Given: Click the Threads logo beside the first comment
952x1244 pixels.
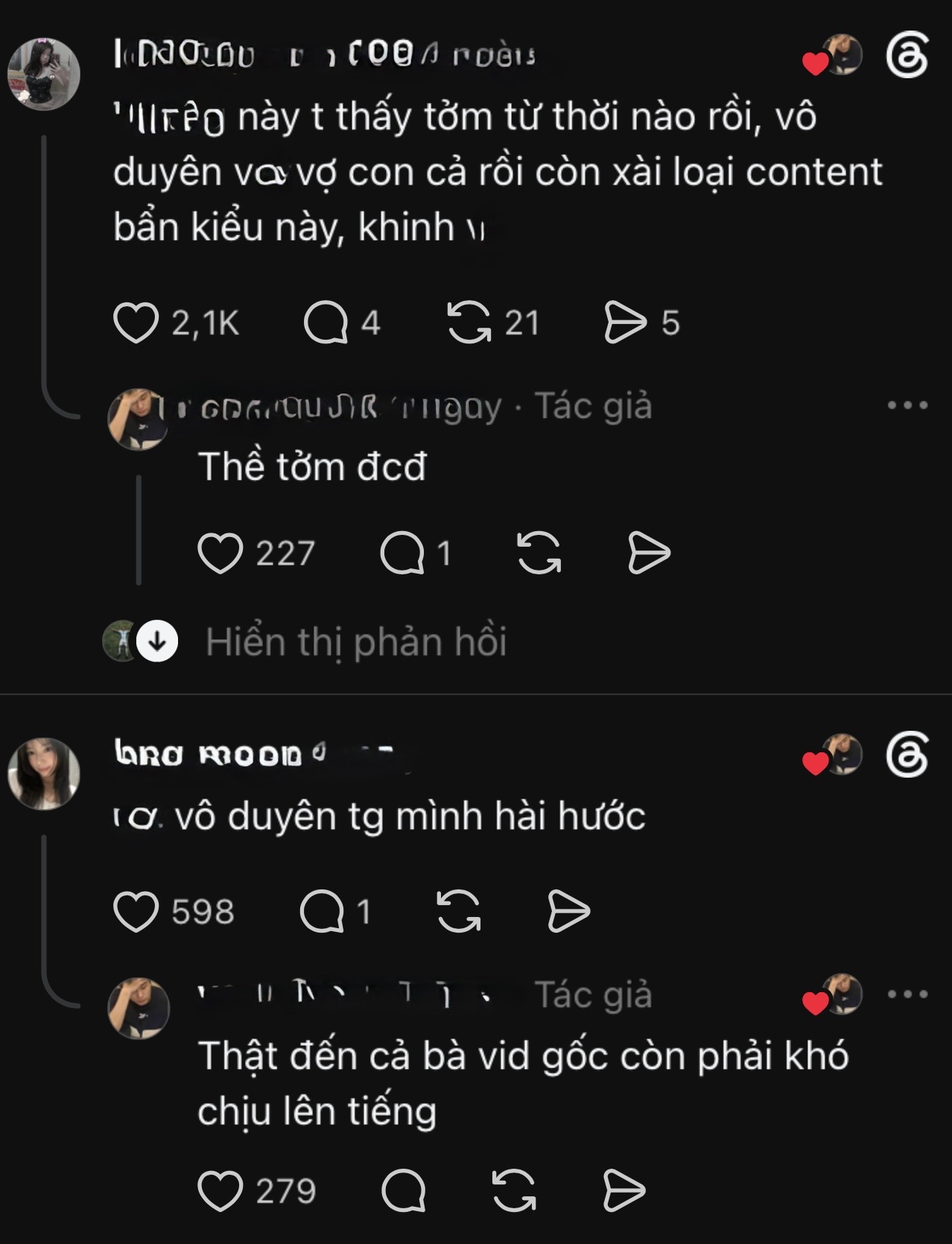Looking at the screenshot, I should [x=907, y=55].
